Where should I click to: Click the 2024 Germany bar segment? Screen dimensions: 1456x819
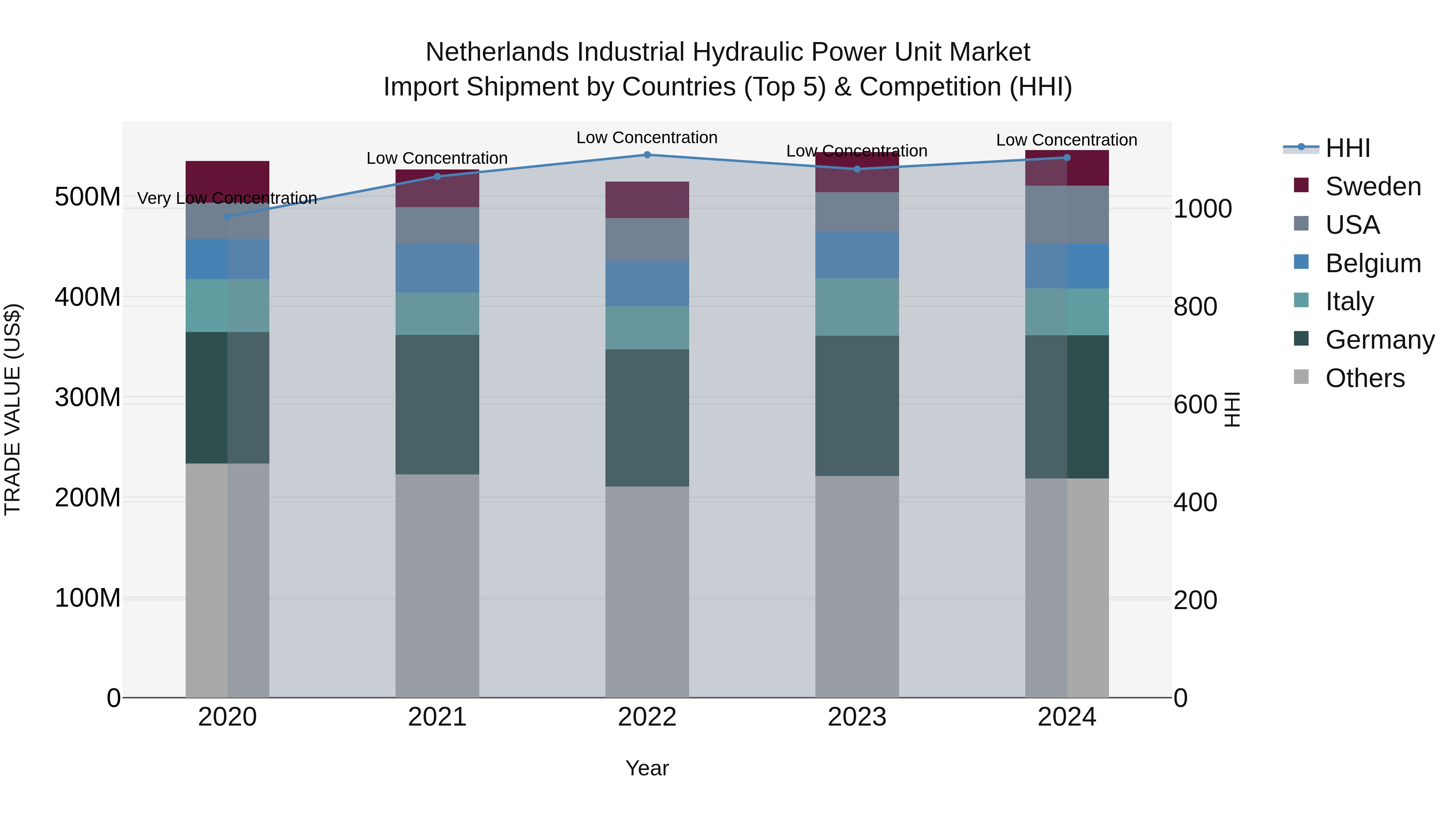pos(1067,407)
